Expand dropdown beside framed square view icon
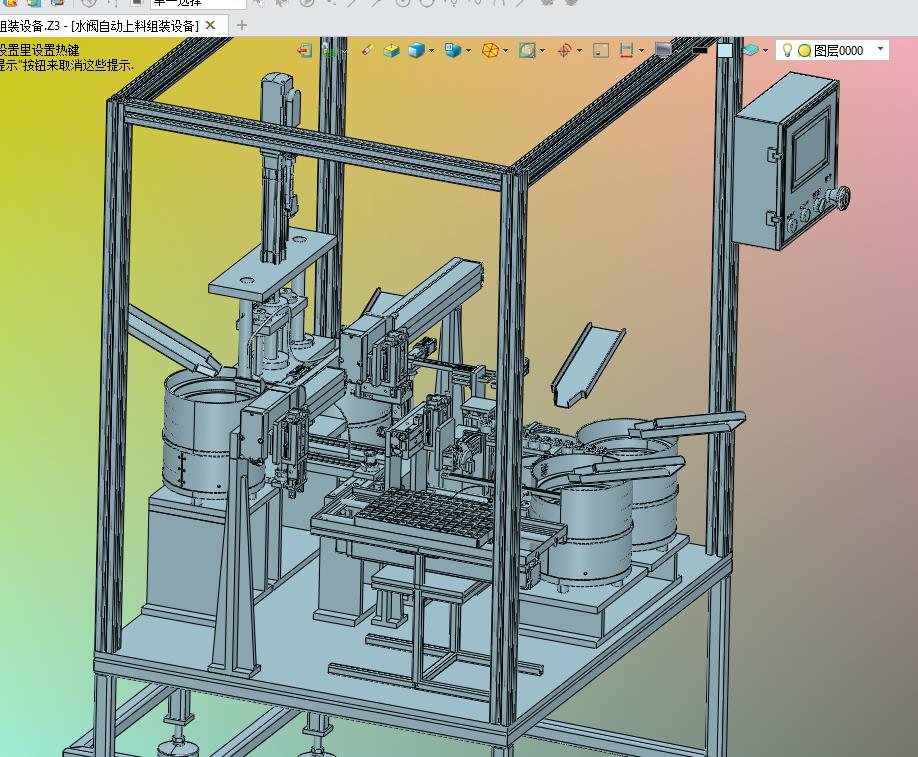The height and width of the screenshot is (757, 918). click(x=543, y=51)
